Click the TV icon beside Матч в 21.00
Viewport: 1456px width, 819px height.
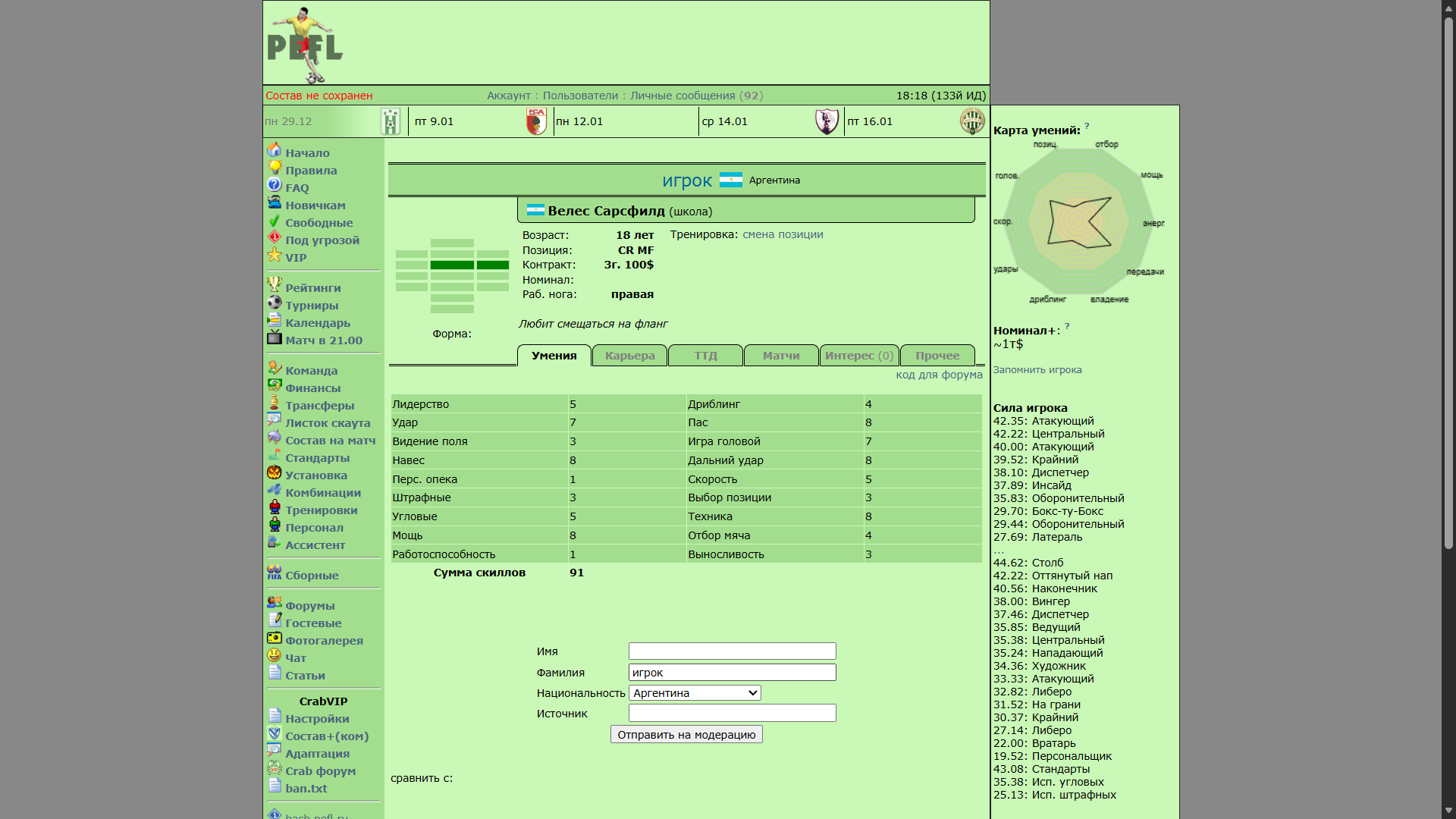click(x=274, y=338)
